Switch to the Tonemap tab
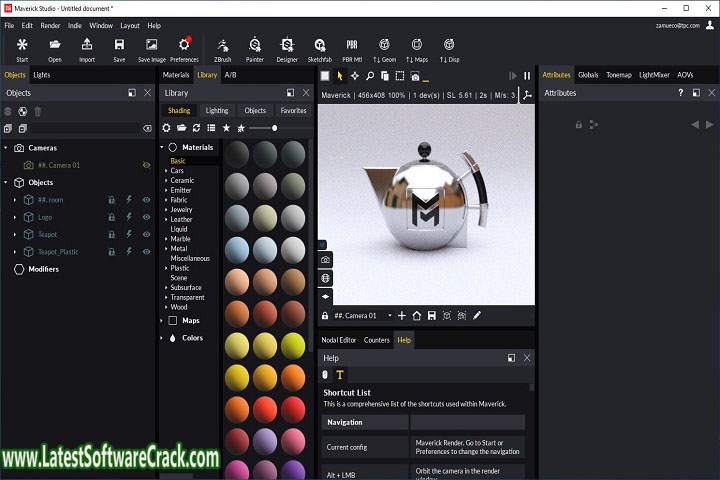The image size is (720, 480). 617,75
